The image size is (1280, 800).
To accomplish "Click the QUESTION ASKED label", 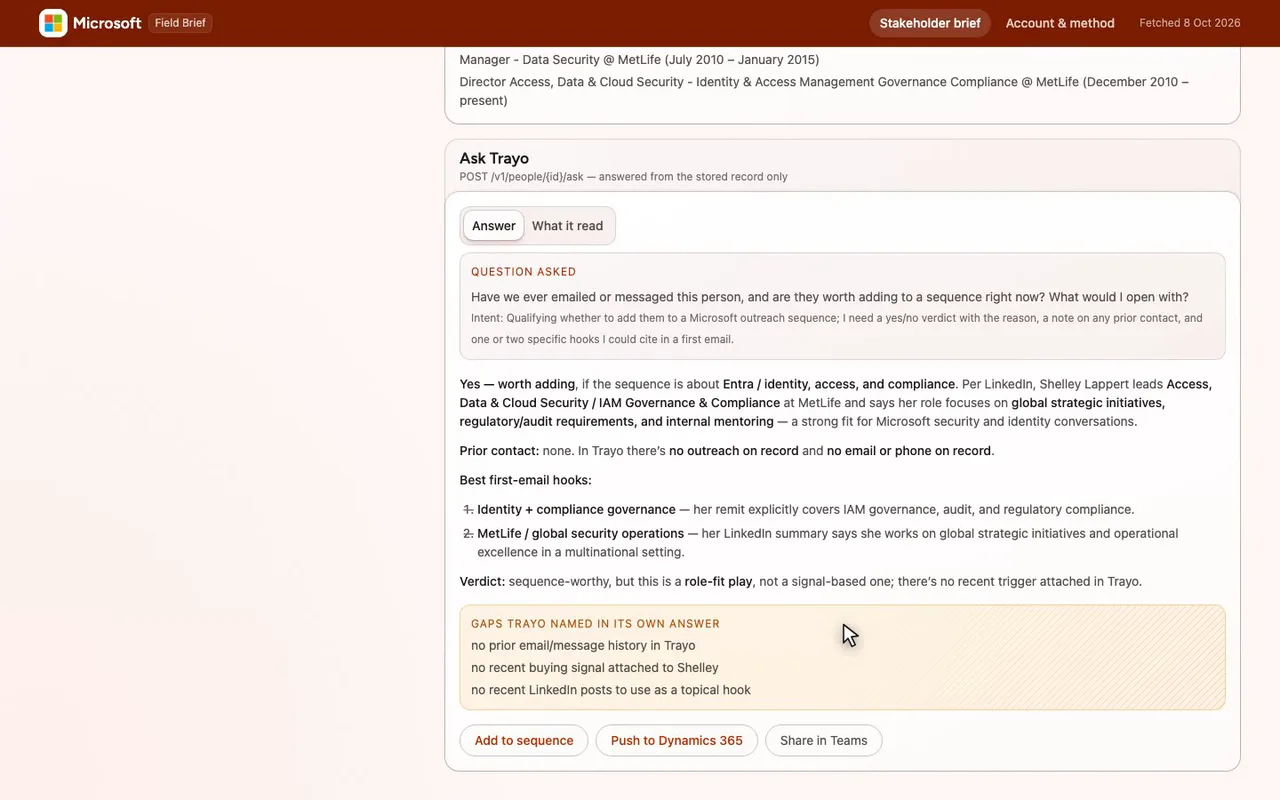I will coord(524,272).
